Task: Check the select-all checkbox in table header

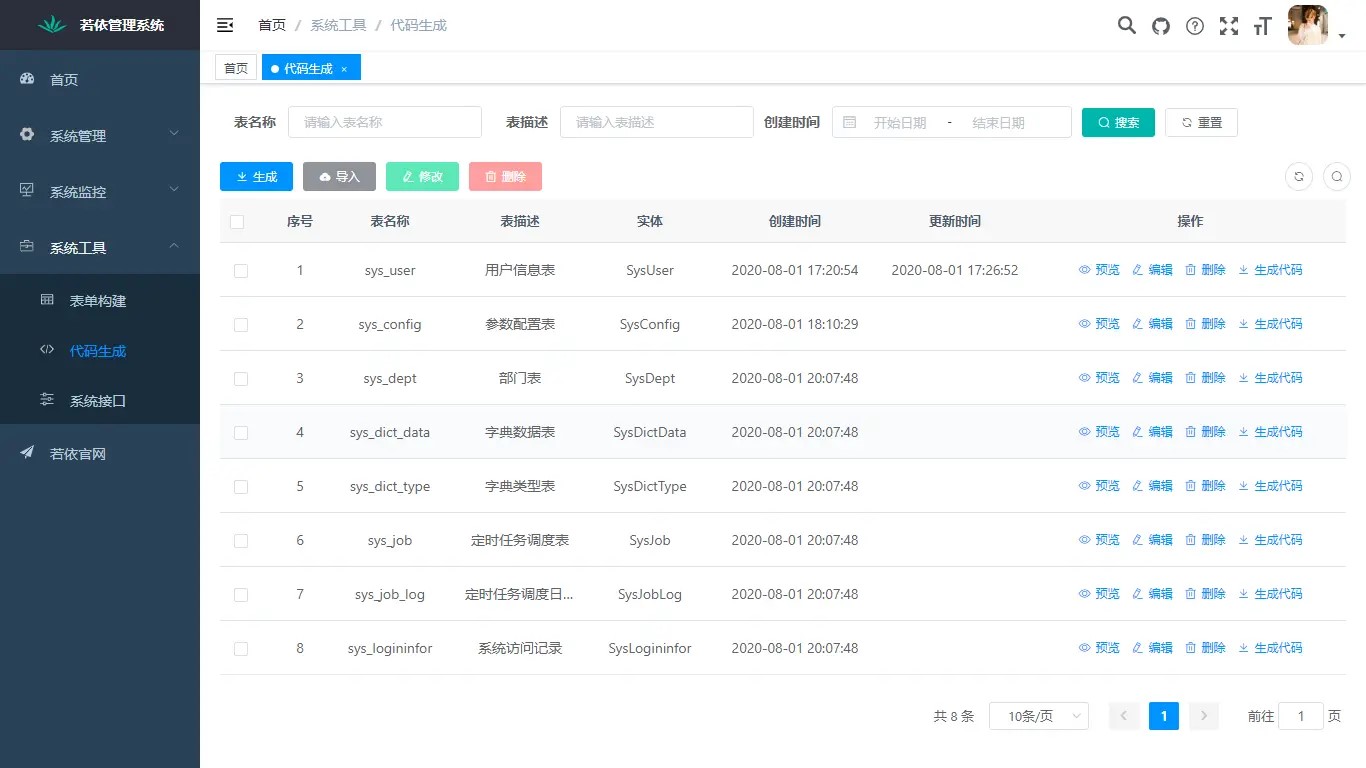Action: [237, 222]
